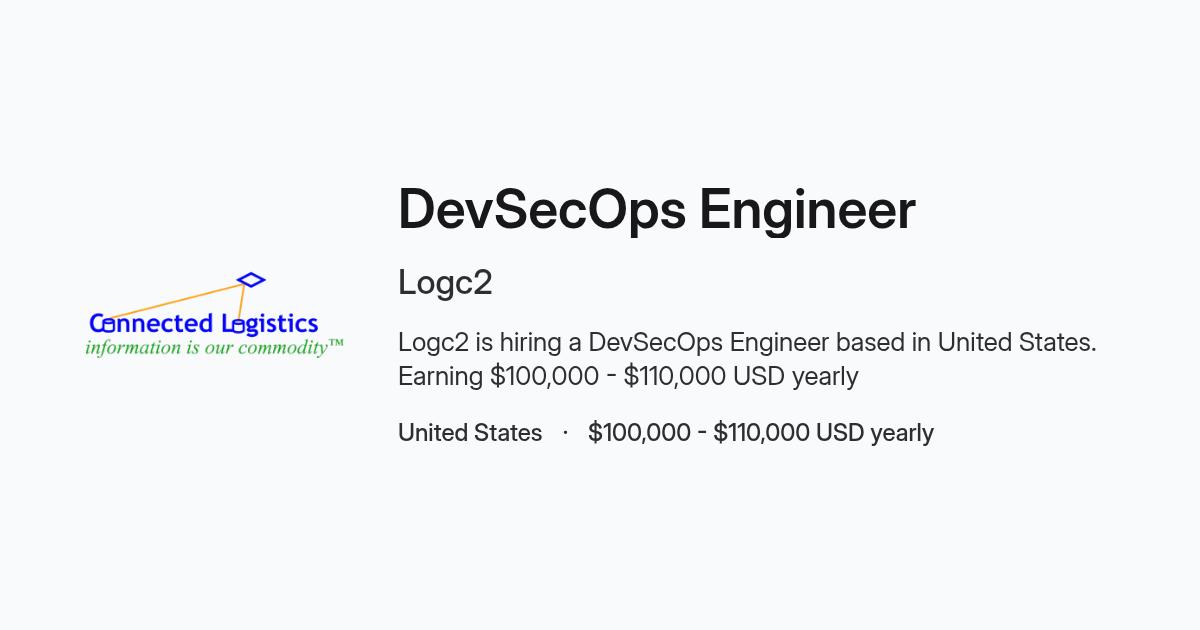This screenshot has width=1200, height=630.
Task: Click the word 'Engineer' in the heading
Action: [x=807, y=210]
